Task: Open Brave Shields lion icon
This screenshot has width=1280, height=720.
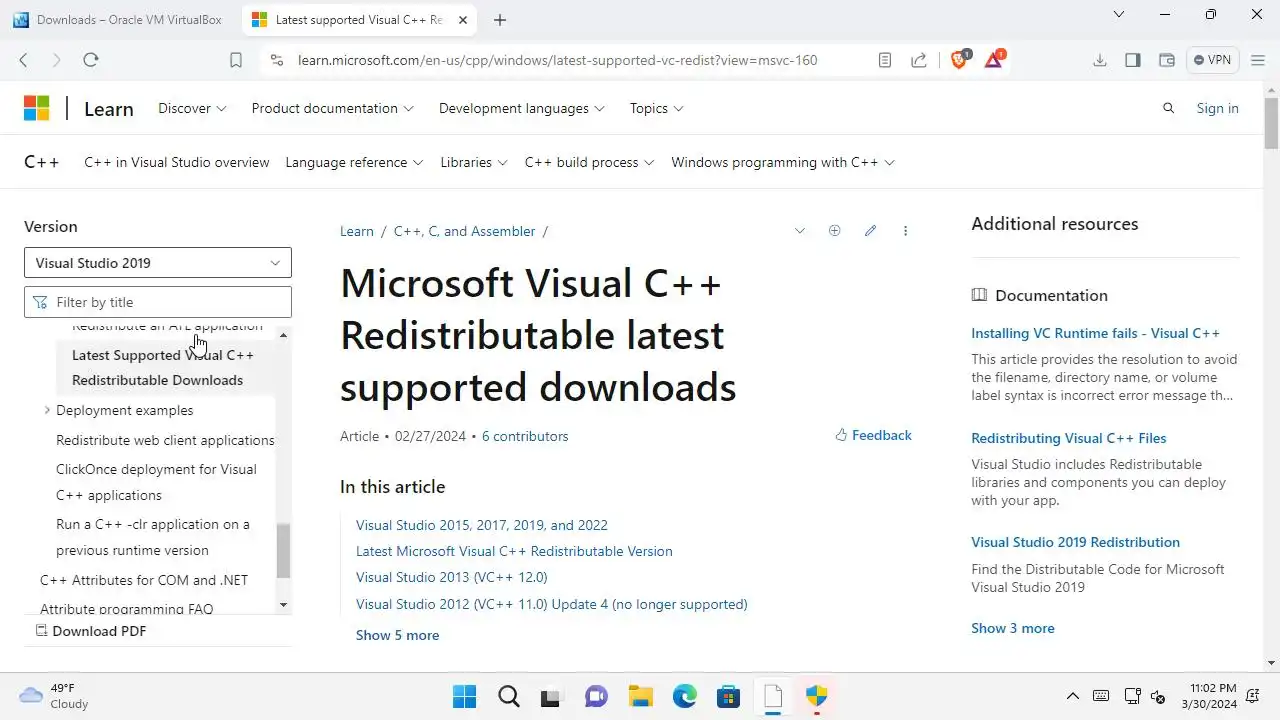Action: (960, 60)
